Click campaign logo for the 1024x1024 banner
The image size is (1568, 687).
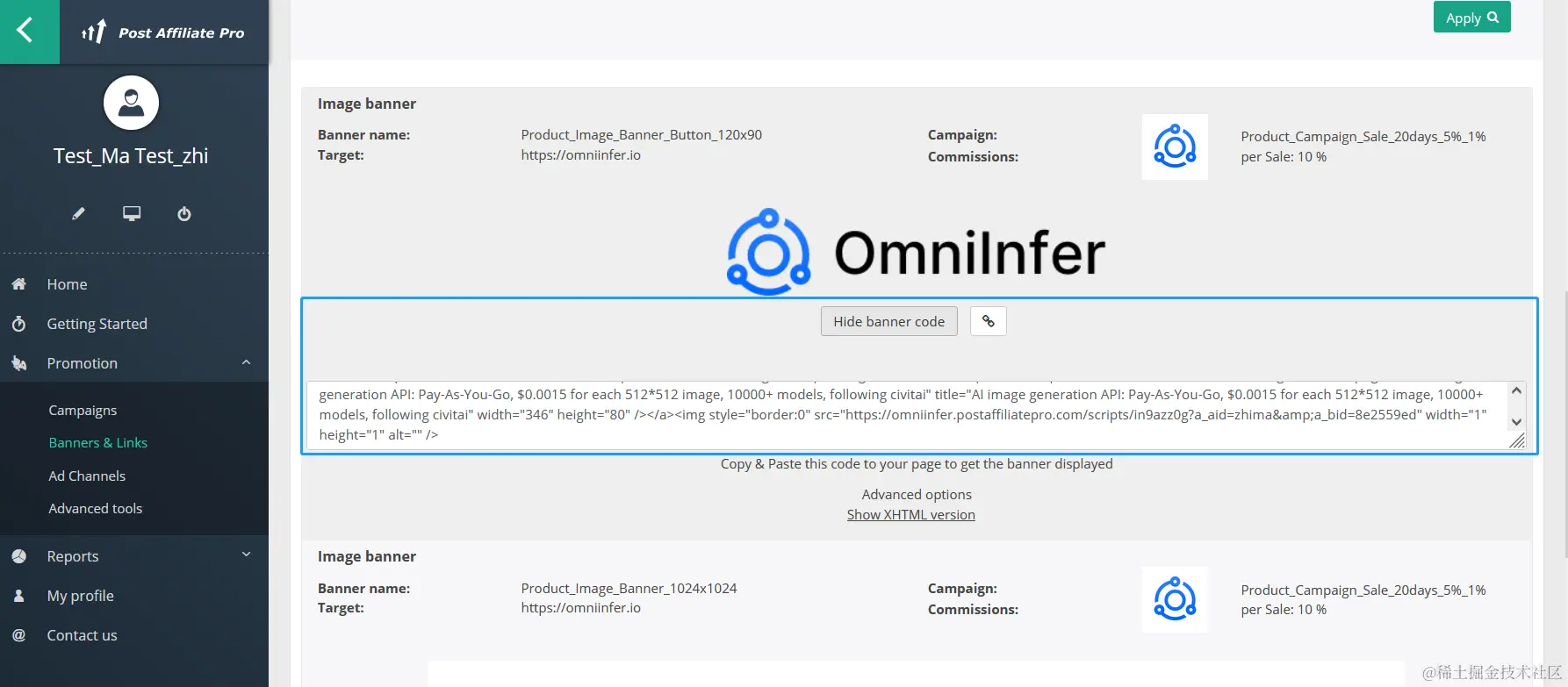(1175, 600)
